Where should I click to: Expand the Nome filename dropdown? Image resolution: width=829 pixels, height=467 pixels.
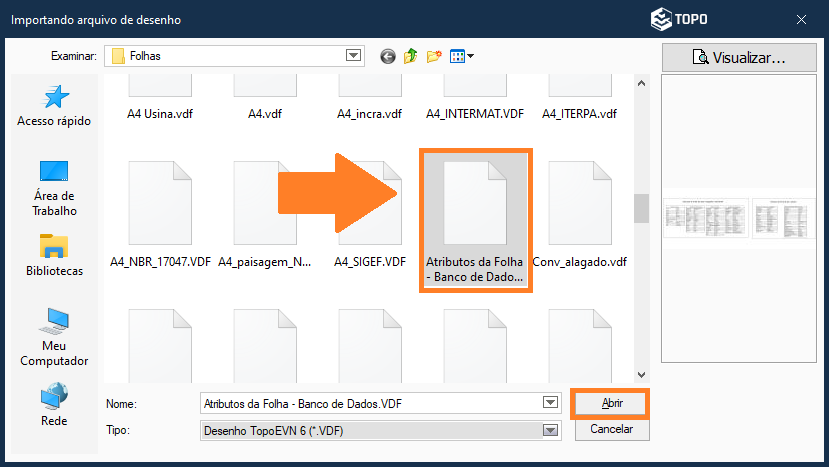pyautogui.click(x=549, y=403)
